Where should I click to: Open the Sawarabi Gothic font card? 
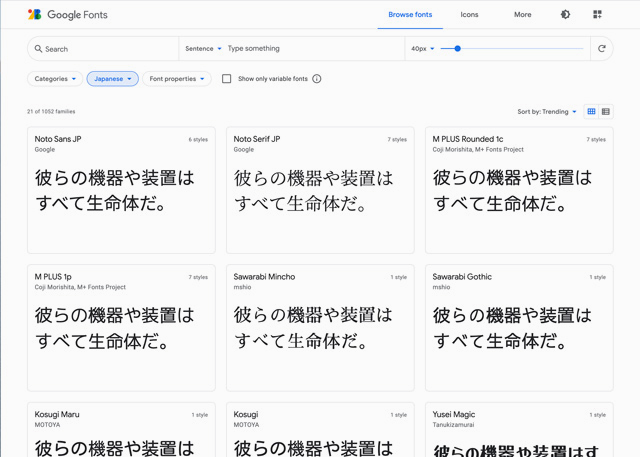pyautogui.click(x=519, y=328)
